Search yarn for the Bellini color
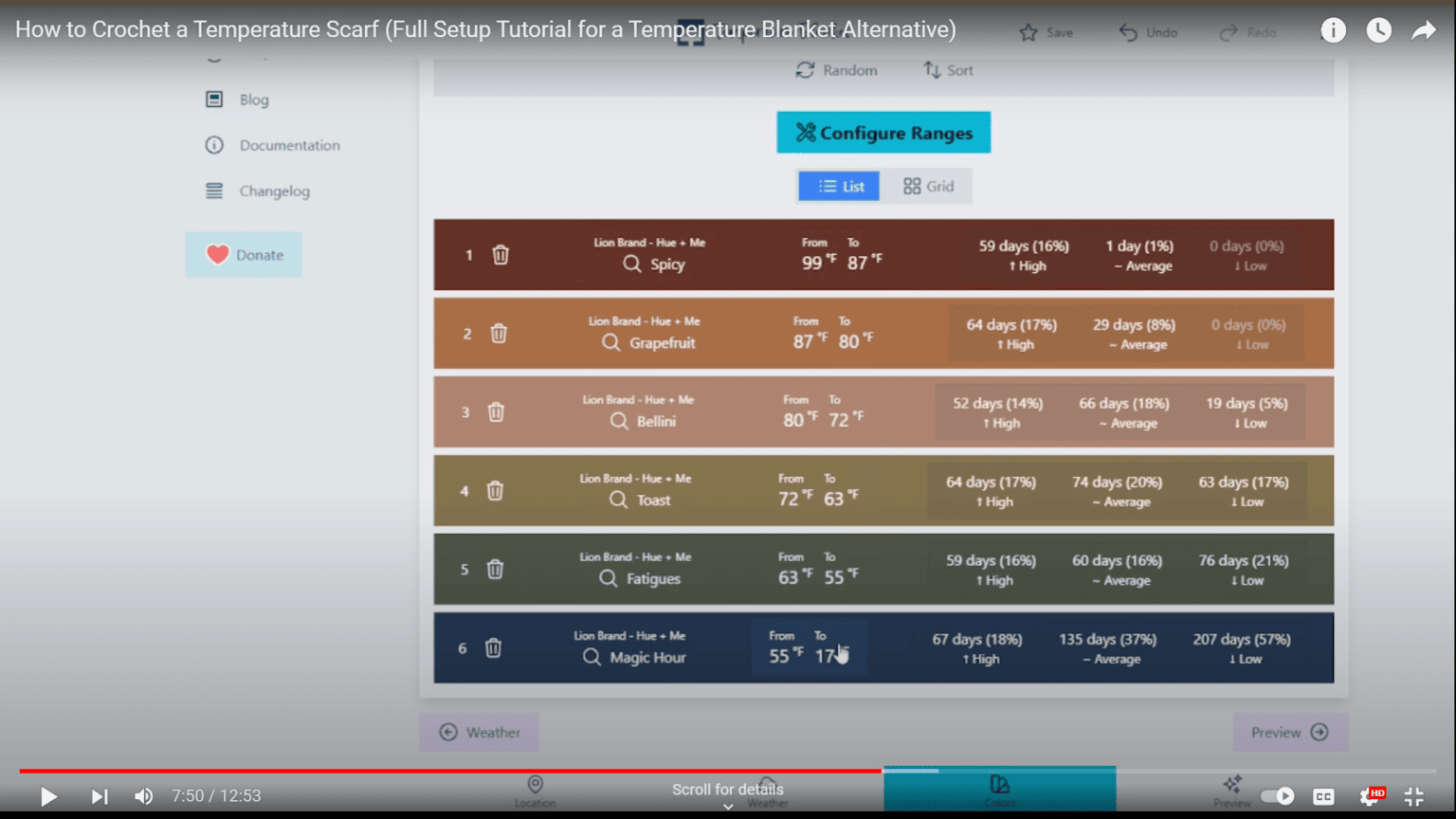Screen dimensions: 1456x819 point(619,421)
